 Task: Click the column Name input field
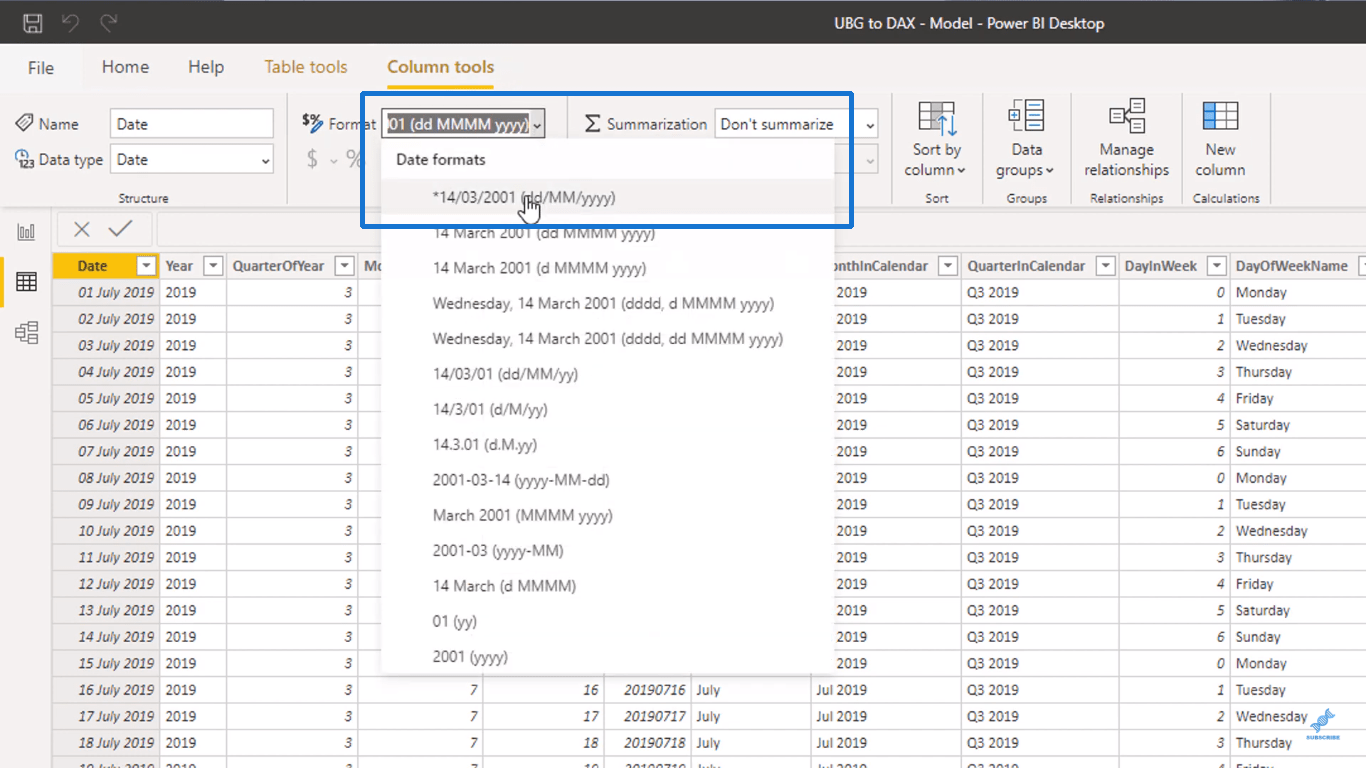191,124
